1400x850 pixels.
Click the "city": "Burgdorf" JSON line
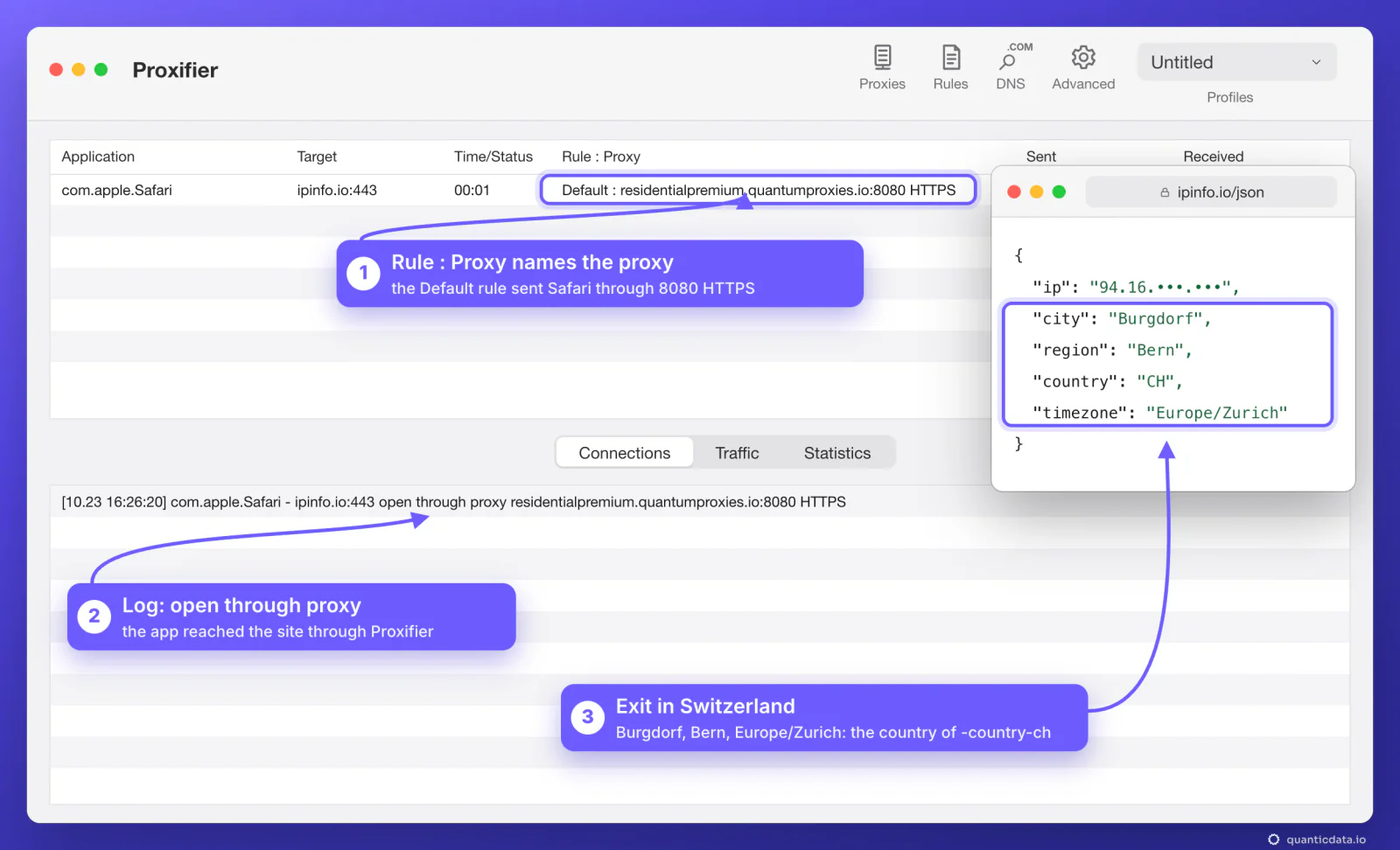[x=1122, y=319]
